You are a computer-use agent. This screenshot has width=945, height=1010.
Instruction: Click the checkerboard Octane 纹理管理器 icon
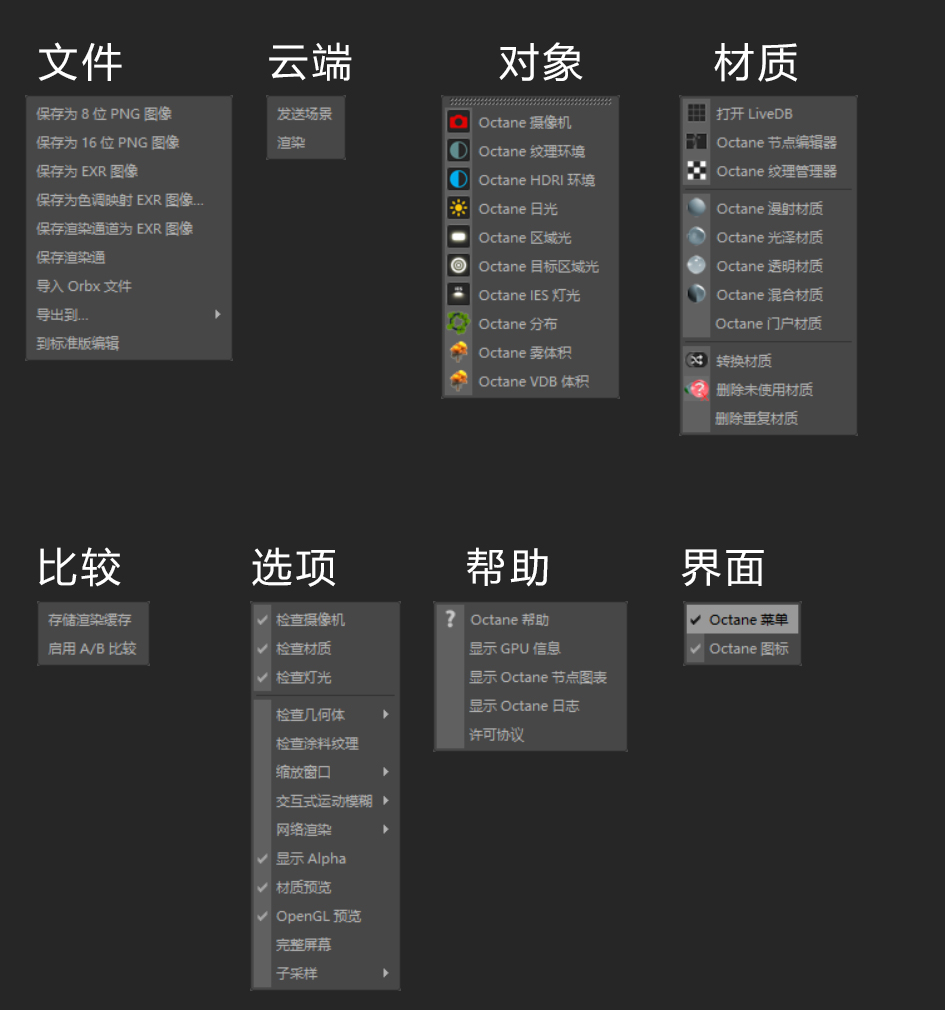click(696, 171)
